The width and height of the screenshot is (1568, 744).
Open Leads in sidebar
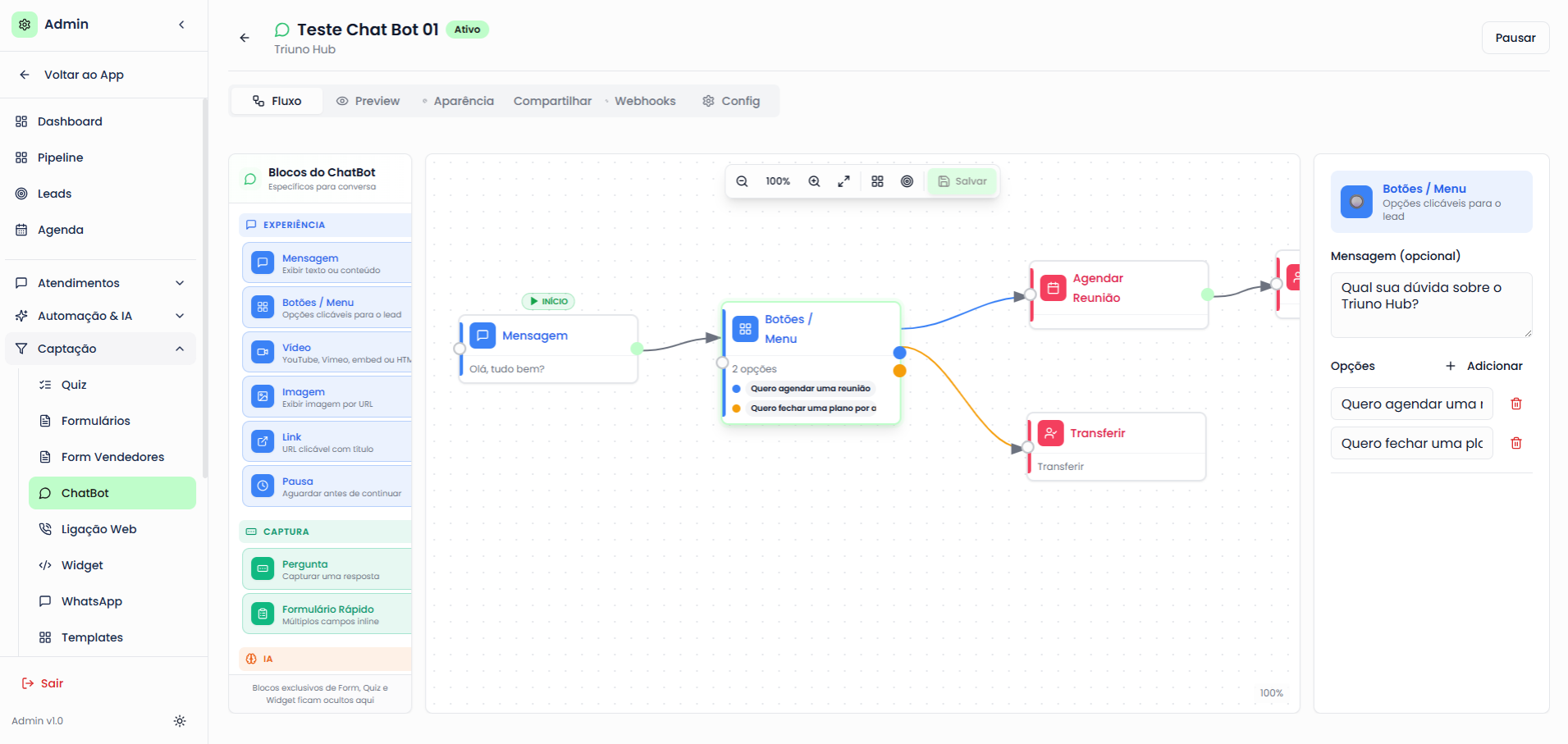[100, 194]
